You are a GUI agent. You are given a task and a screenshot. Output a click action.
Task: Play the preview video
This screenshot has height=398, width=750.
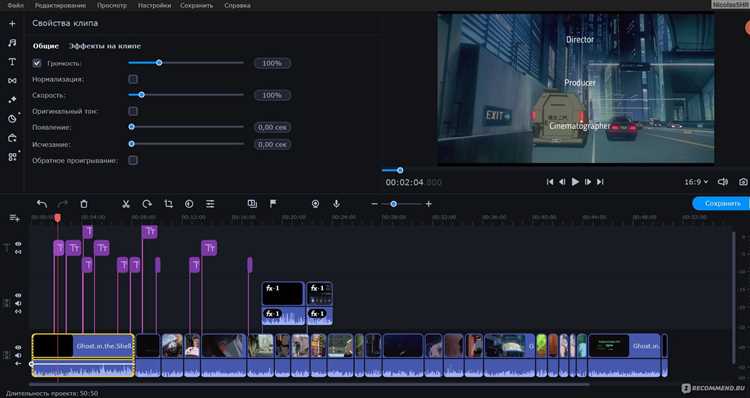[575, 182]
